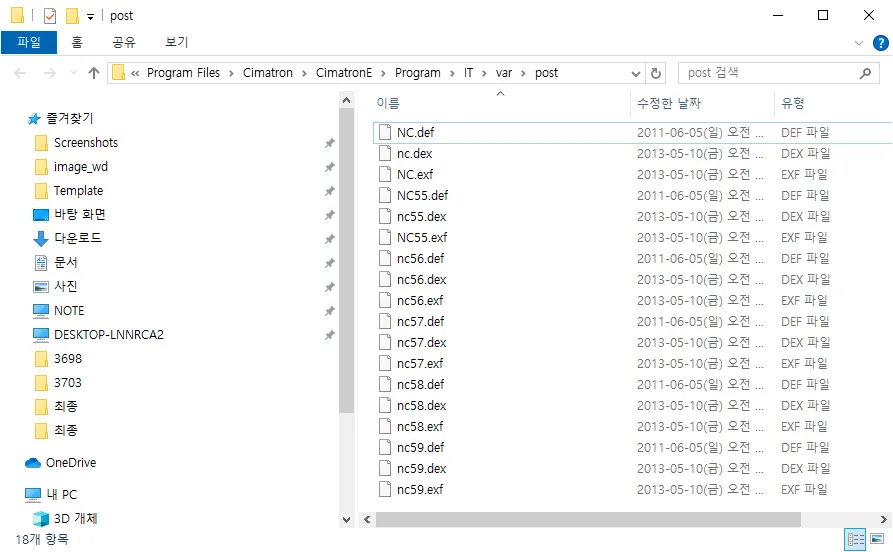Image resolution: width=893 pixels, height=552 pixels.
Task: Switch to the 홈 ribbon tab
Action: [x=77, y=42]
